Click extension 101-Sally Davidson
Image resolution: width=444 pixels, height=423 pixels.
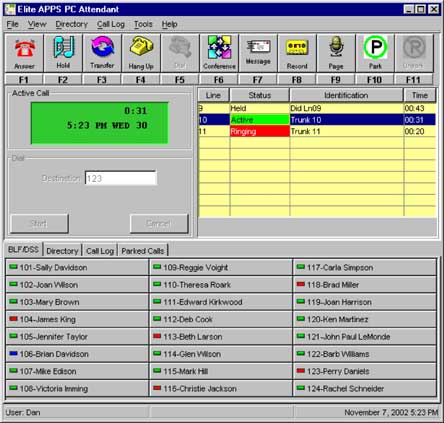pos(77,267)
